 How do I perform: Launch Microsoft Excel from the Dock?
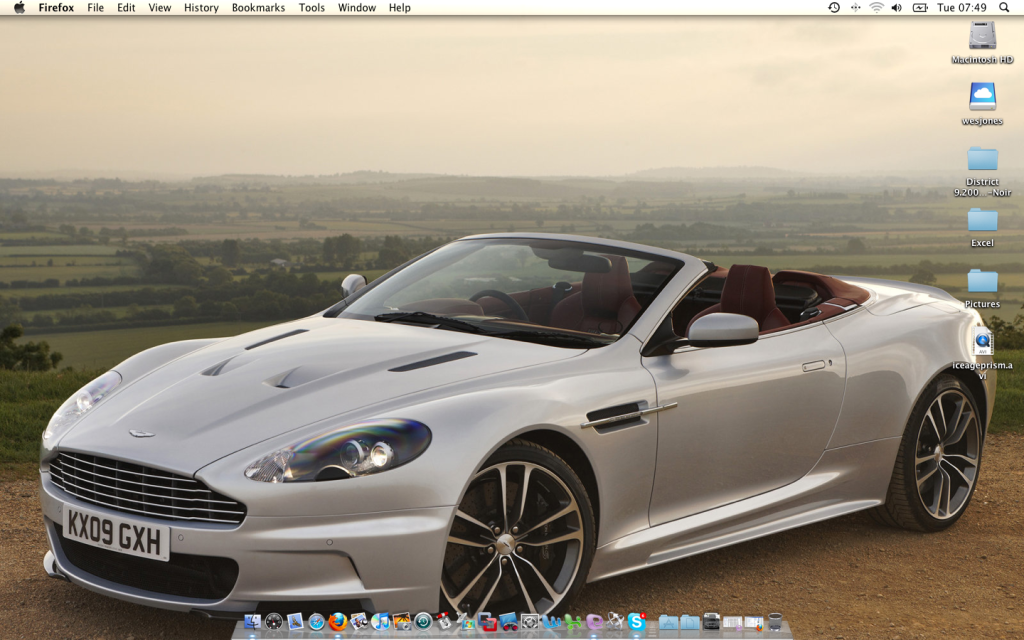[x=573, y=621]
